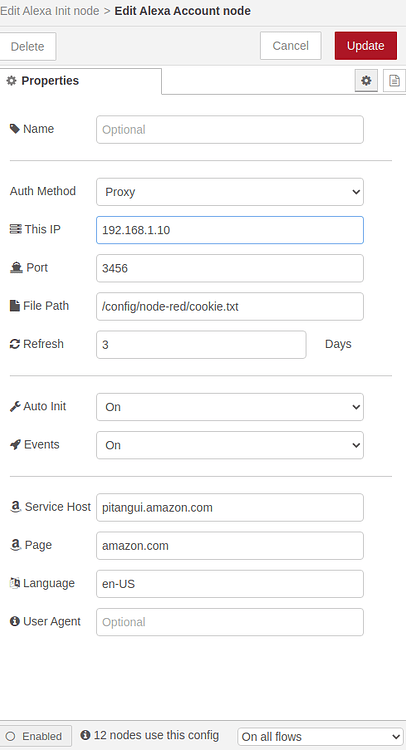Toggle the Enabled button at the bottom
The image size is (406, 750).
click(x=35, y=736)
